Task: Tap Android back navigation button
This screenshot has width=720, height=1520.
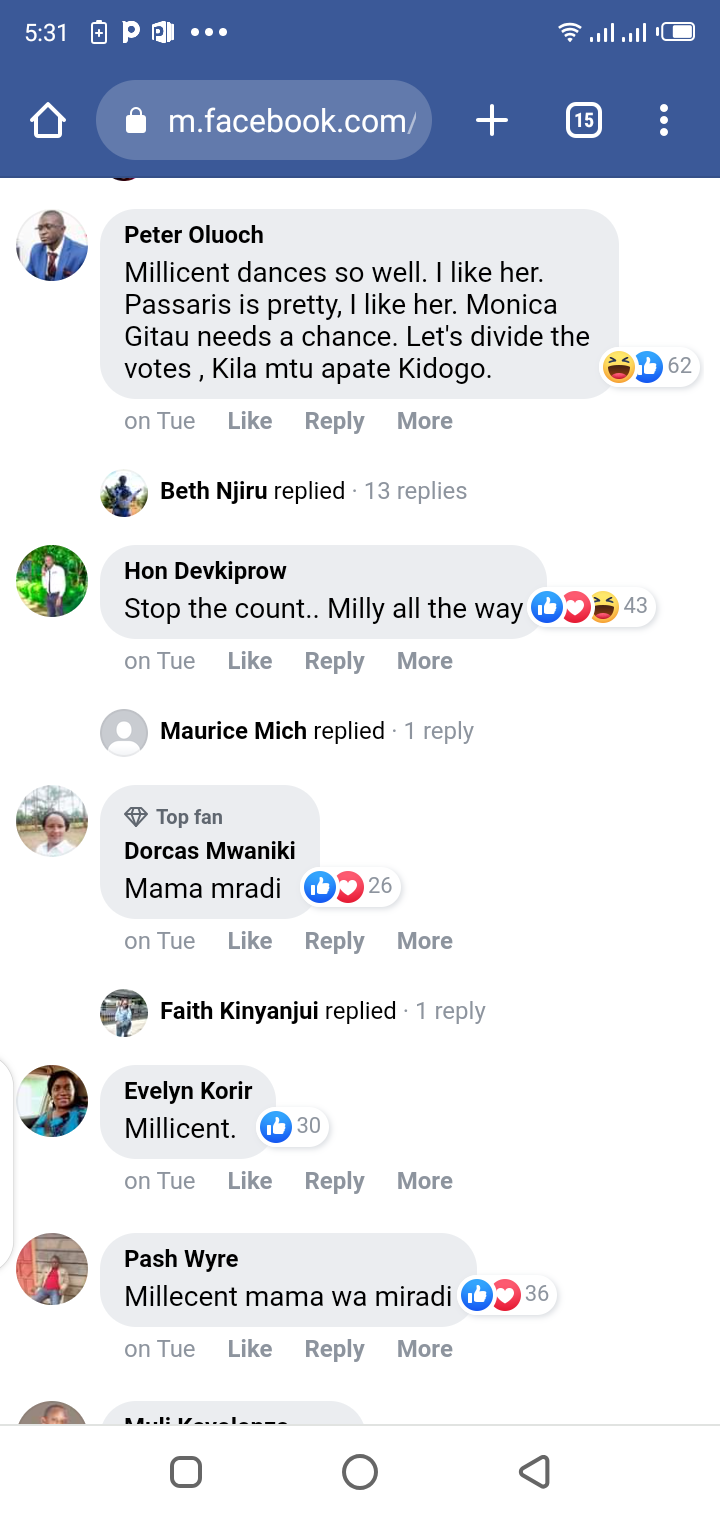Action: coord(534,1472)
